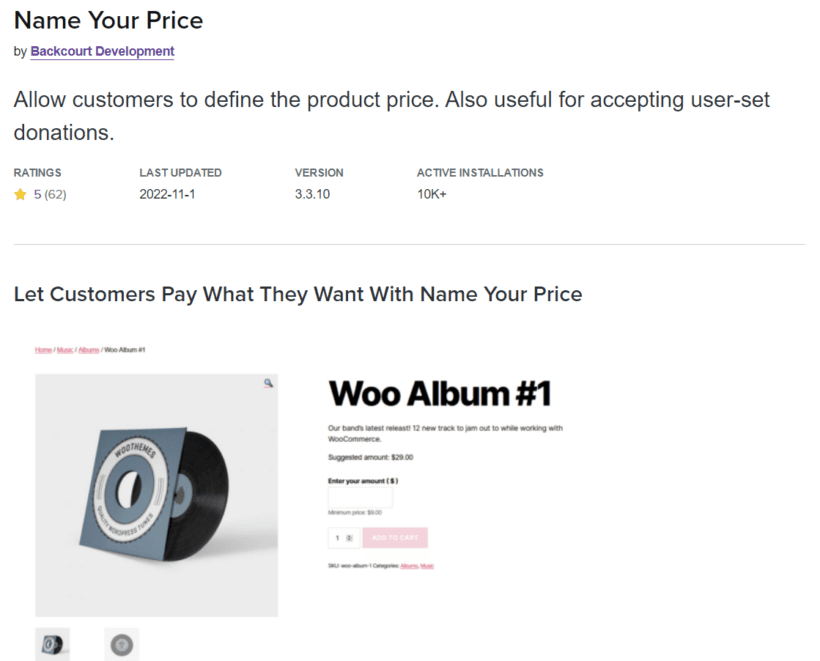This screenshot has width=820, height=661.
Task: Select the tilted vinyl album thumbnail
Action: [x=54, y=644]
